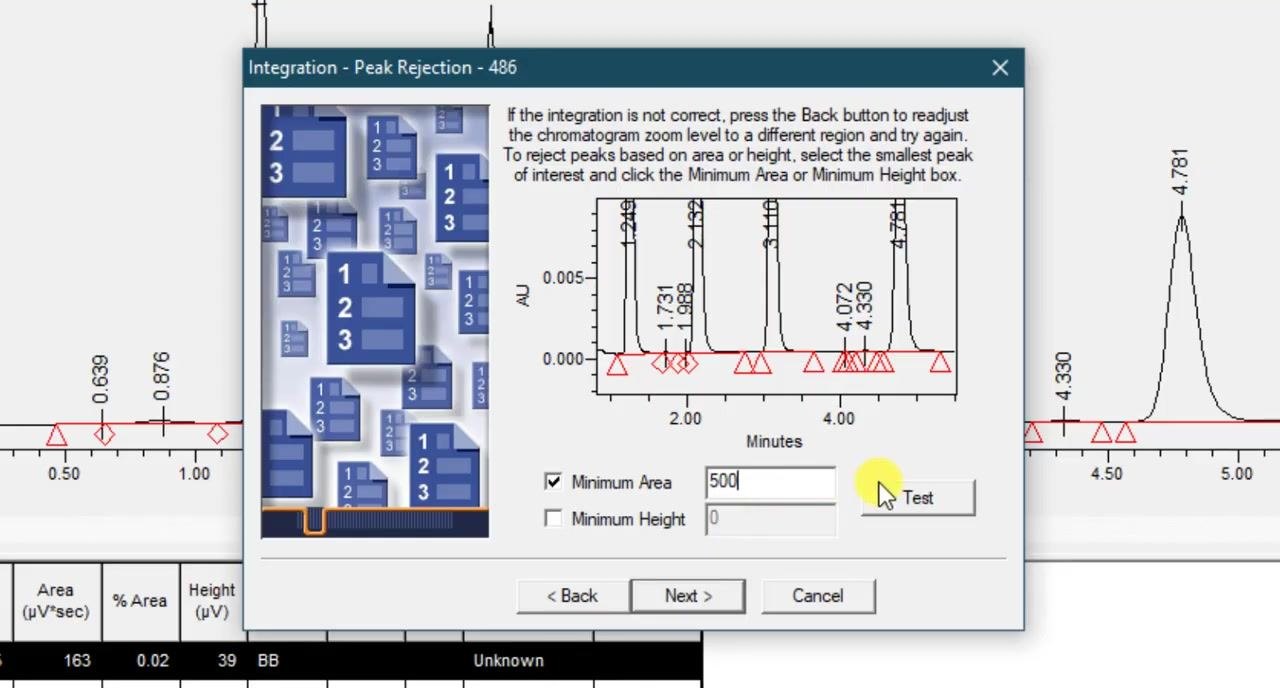
Task: Select the 0.876 peak label in main chromatogram
Action: tap(161, 376)
